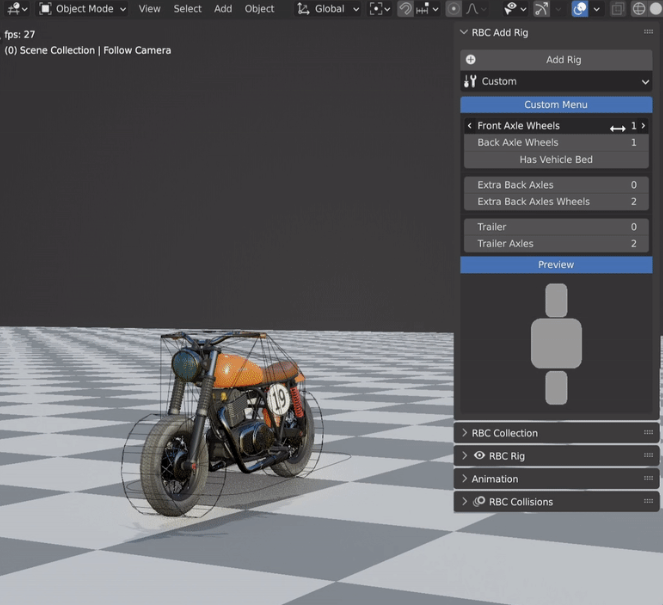
Task: Toggle the show gizmo button
Action: pos(541,8)
